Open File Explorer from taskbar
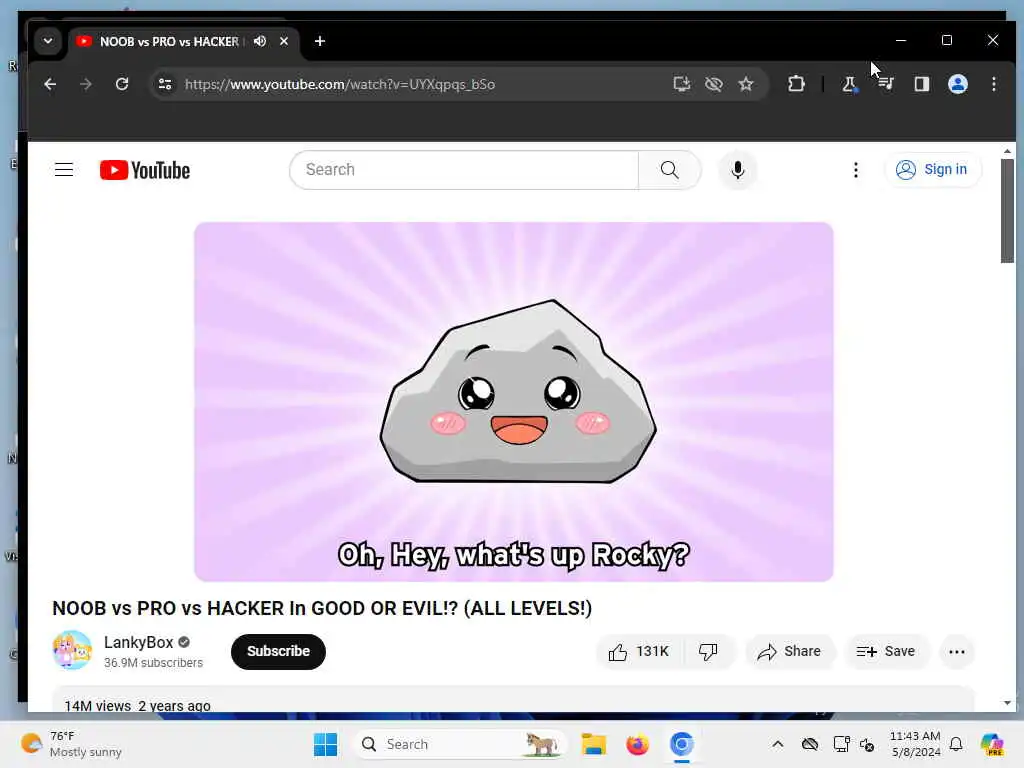 (x=594, y=744)
